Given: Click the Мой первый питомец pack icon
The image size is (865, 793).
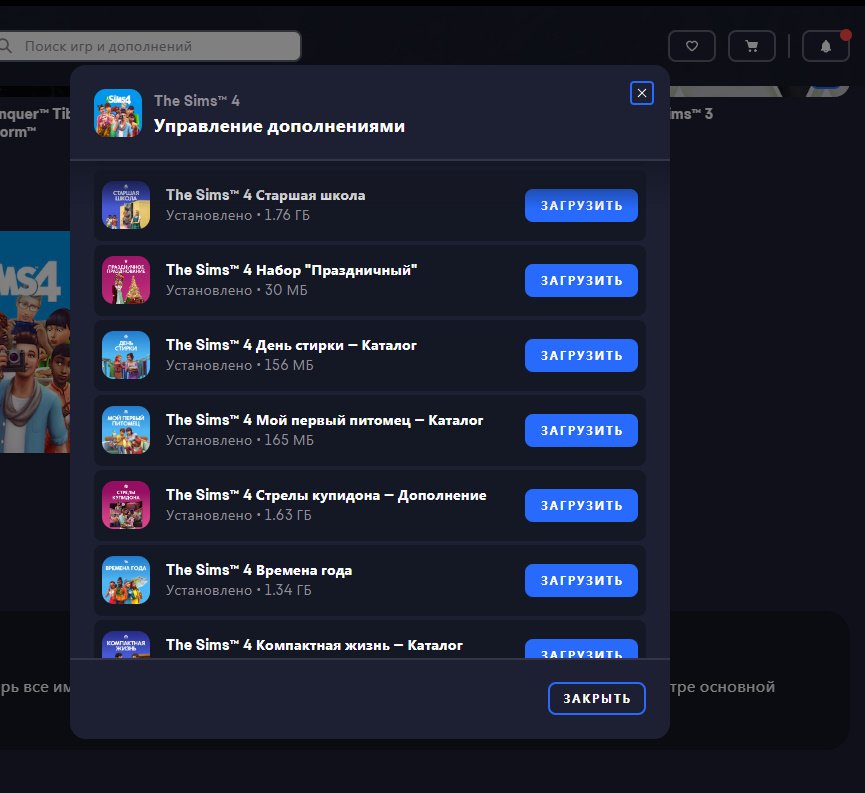Looking at the screenshot, I should click(126, 430).
